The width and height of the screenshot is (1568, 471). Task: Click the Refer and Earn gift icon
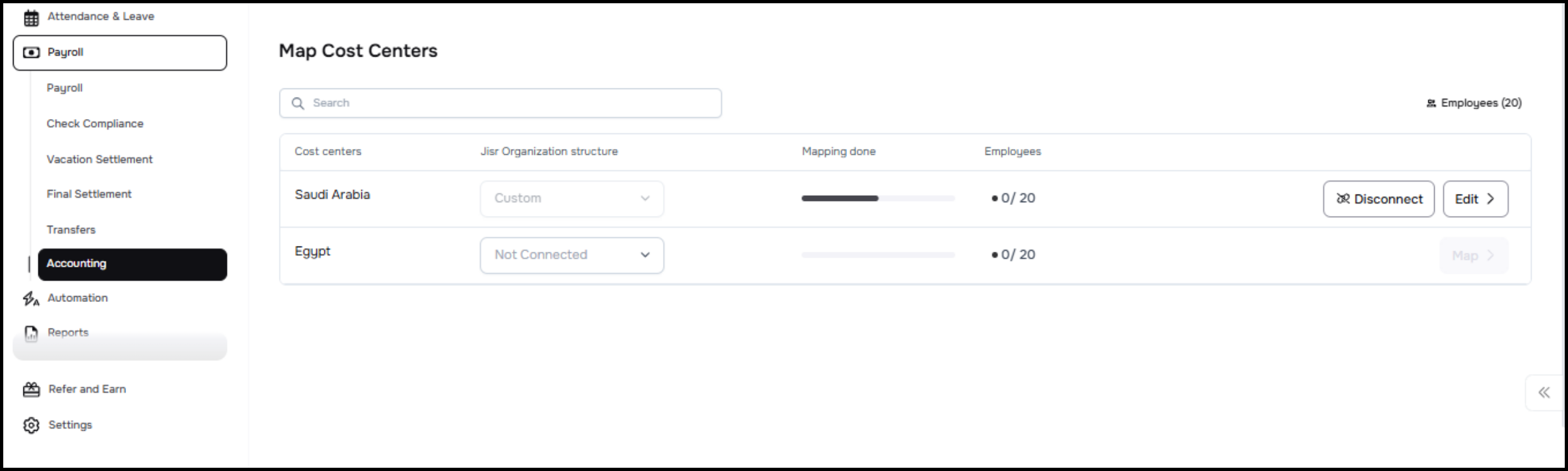click(x=31, y=390)
